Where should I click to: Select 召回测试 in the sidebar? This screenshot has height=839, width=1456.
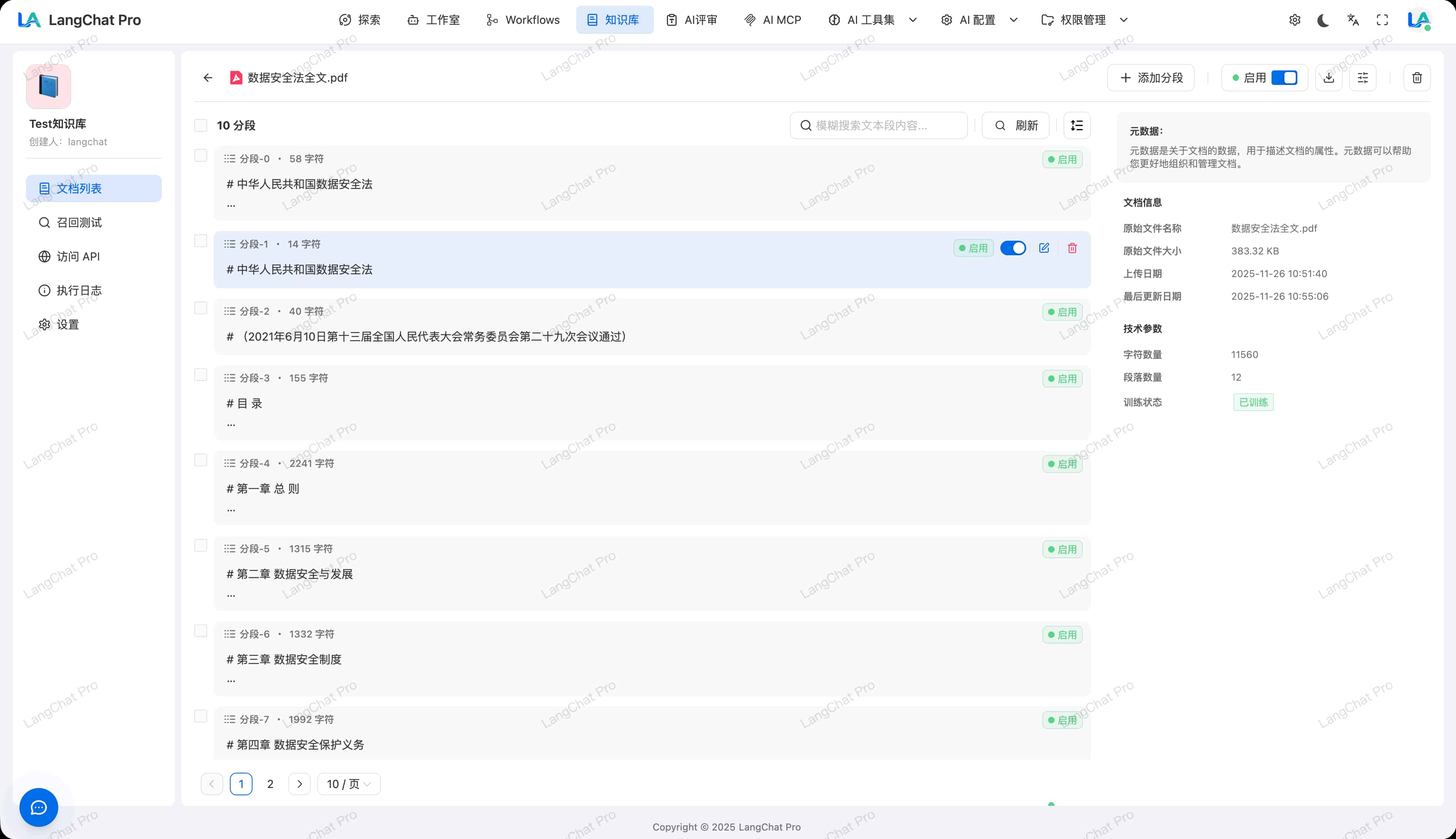click(x=79, y=222)
